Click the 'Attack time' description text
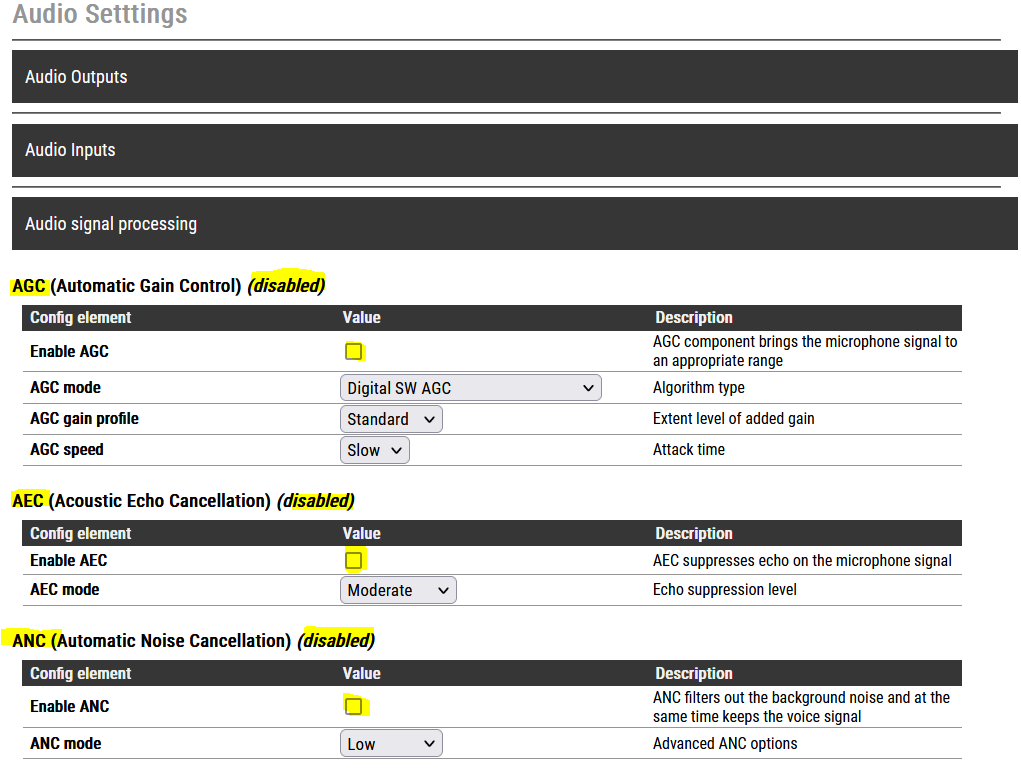 click(688, 450)
